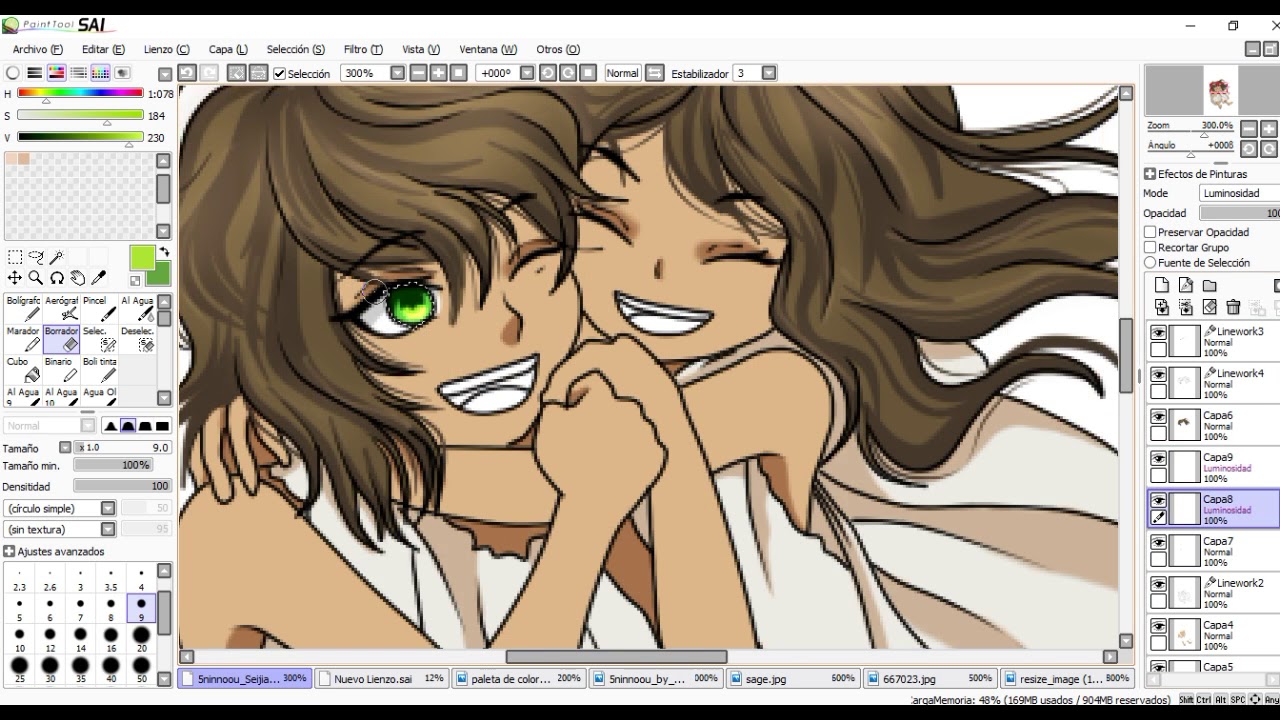1280x720 pixels.
Task: Activate the zoom magnifier tool
Action: coord(36,278)
